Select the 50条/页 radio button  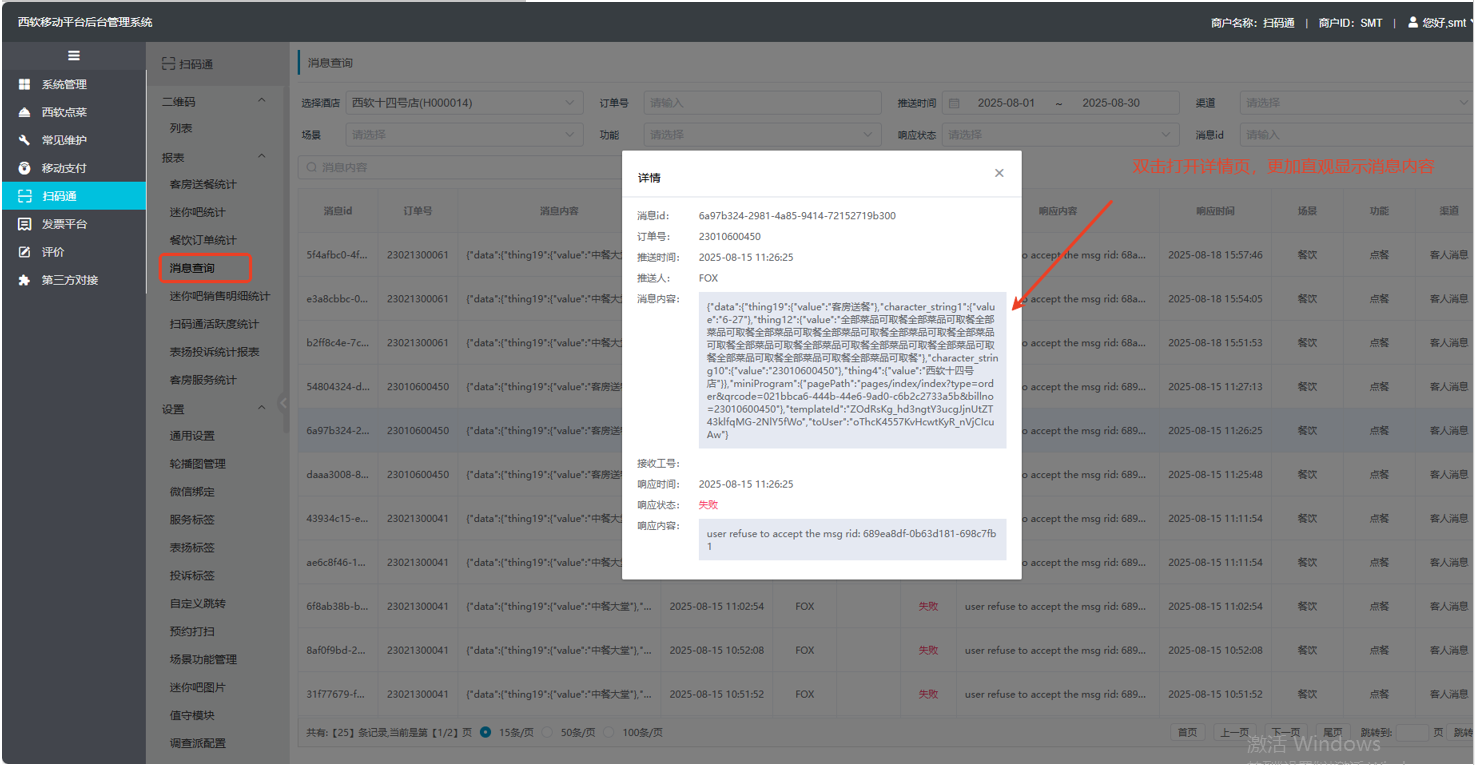coord(547,732)
